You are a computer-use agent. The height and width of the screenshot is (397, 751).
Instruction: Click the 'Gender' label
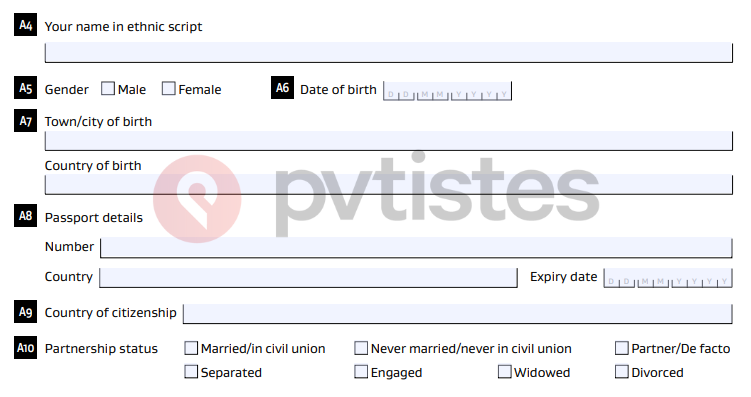(x=67, y=90)
